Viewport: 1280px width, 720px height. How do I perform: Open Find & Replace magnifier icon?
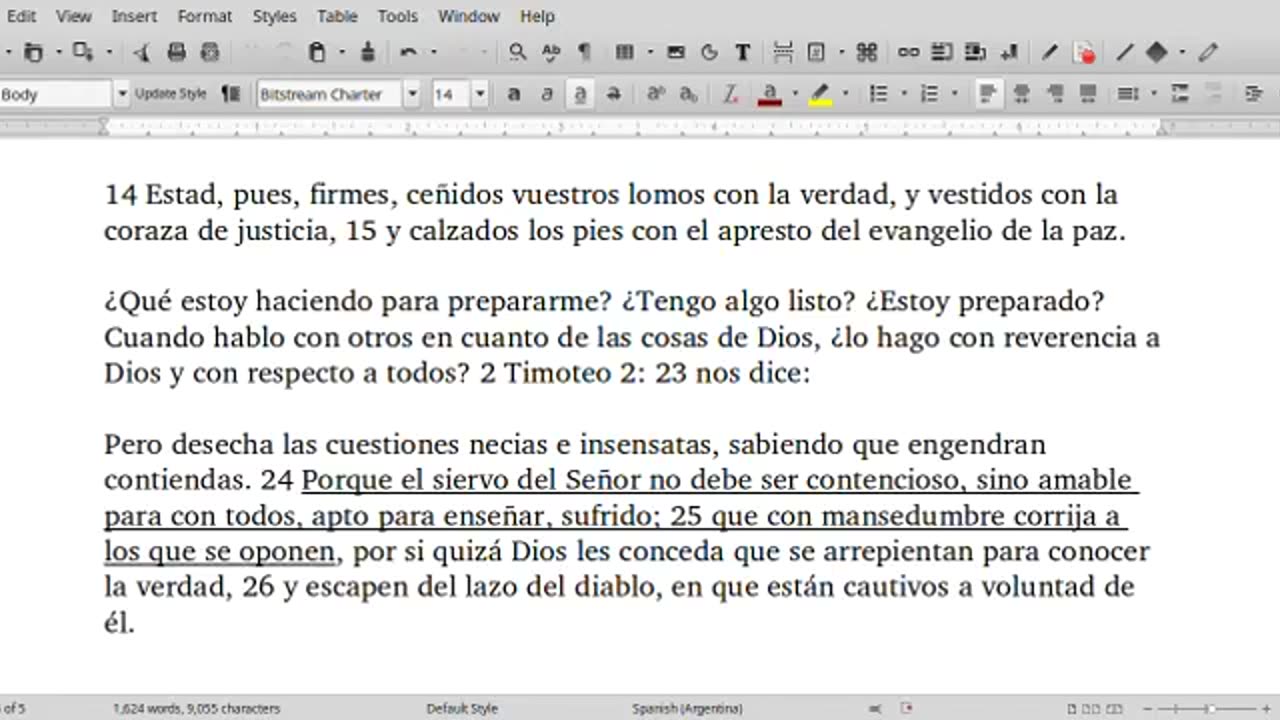(x=517, y=53)
